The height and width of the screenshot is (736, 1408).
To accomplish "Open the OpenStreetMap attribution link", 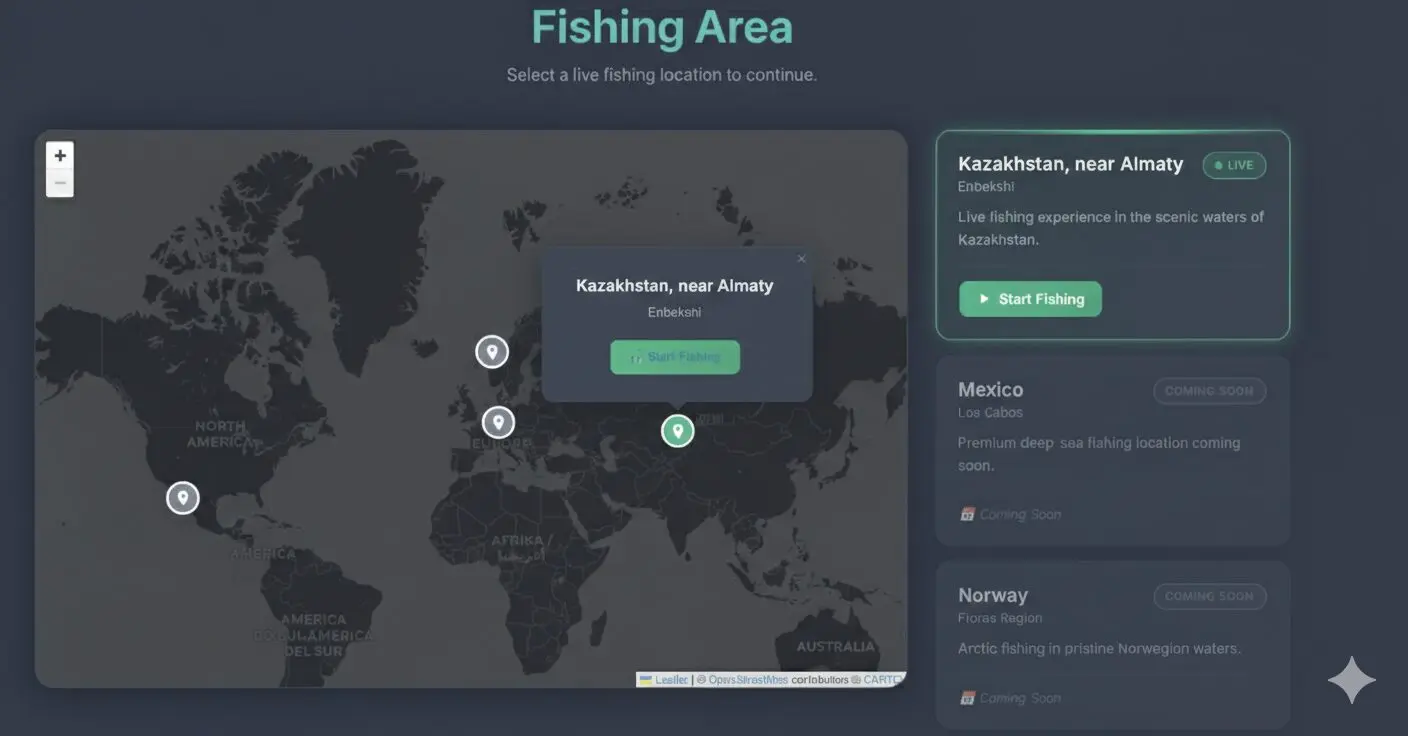I will point(748,680).
